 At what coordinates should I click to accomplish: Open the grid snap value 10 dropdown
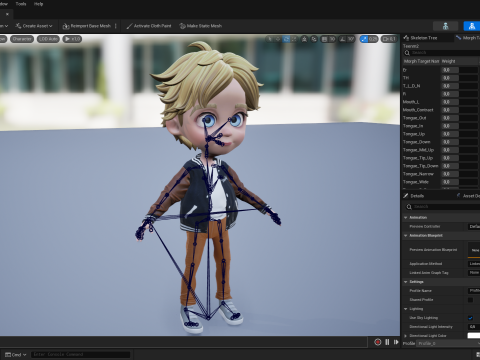pos(332,39)
